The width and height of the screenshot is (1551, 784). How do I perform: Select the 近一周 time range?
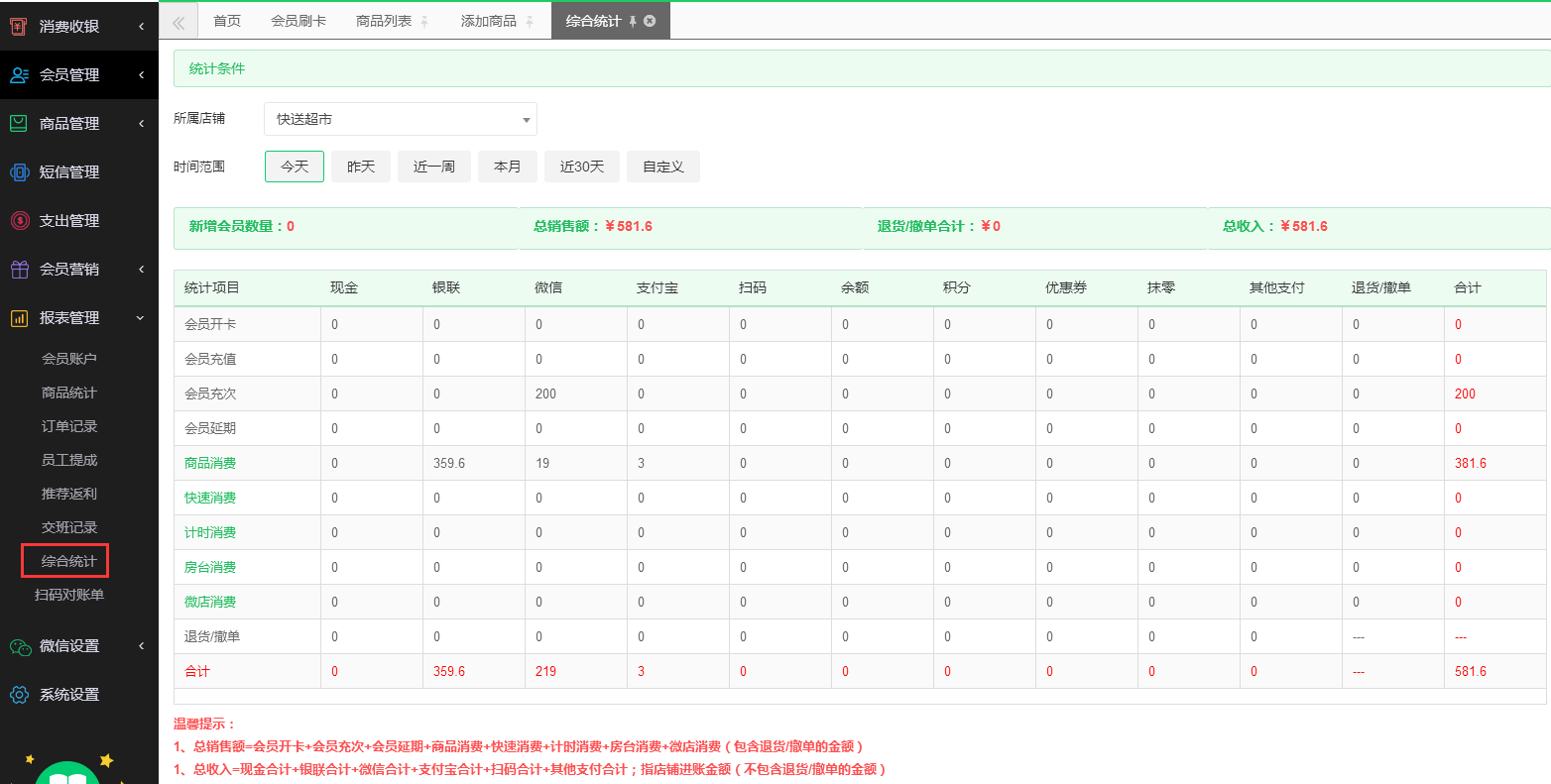pos(434,167)
